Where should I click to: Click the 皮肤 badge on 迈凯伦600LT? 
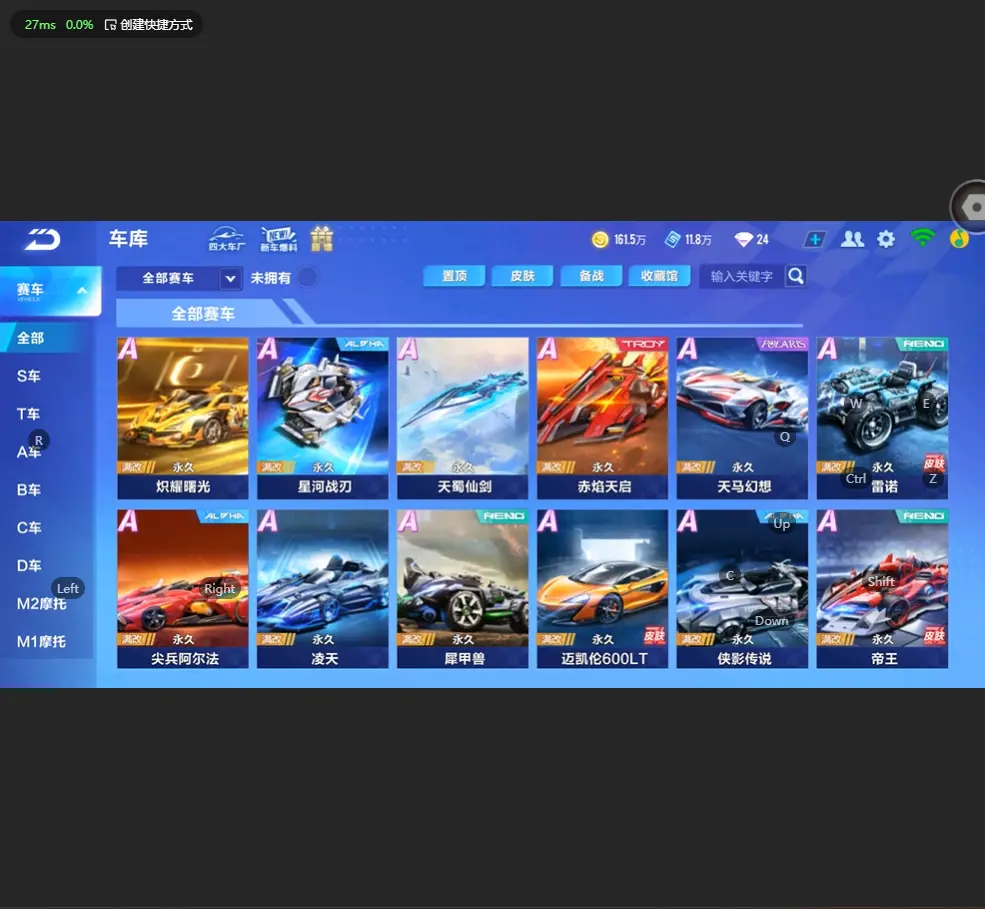[x=655, y=635]
